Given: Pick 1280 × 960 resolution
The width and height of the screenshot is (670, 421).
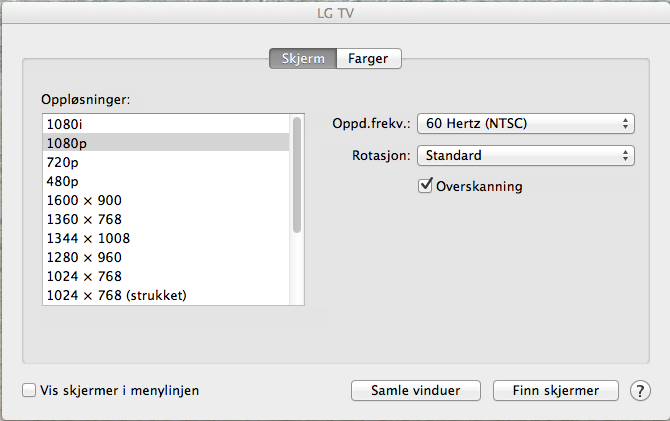Looking at the screenshot, I should (x=166, y=257).
